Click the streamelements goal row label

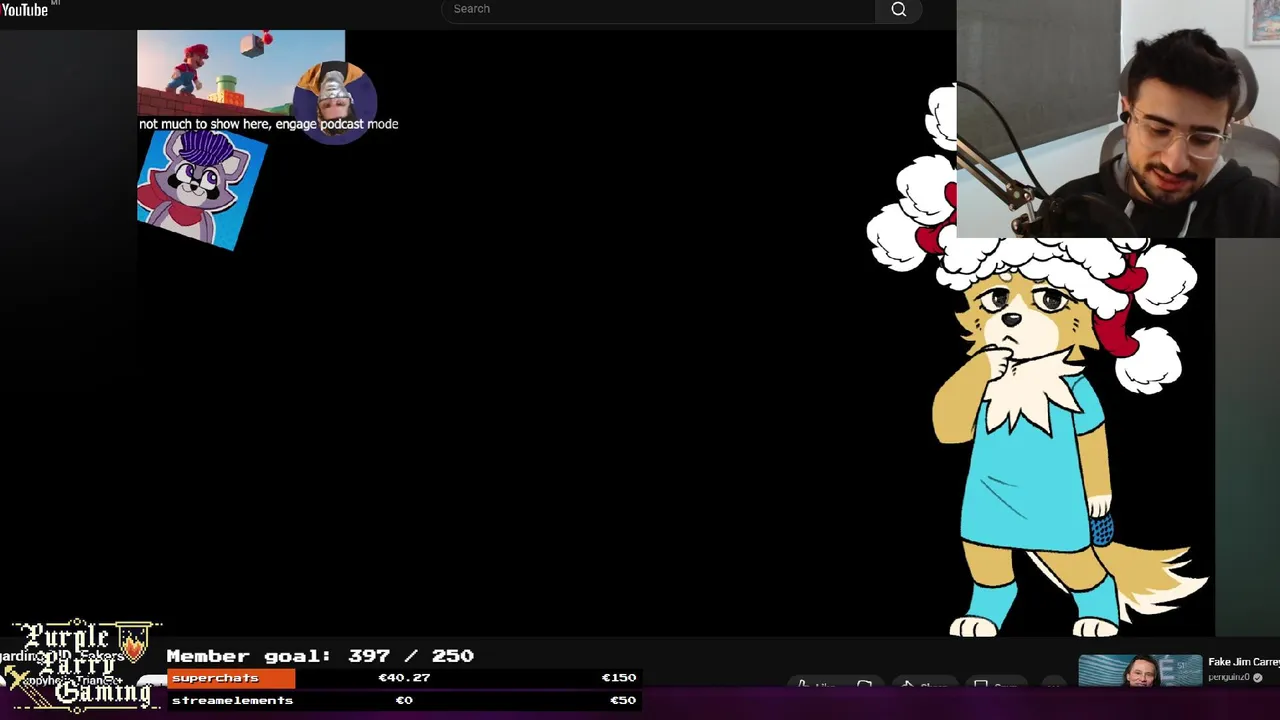point(232,700)
